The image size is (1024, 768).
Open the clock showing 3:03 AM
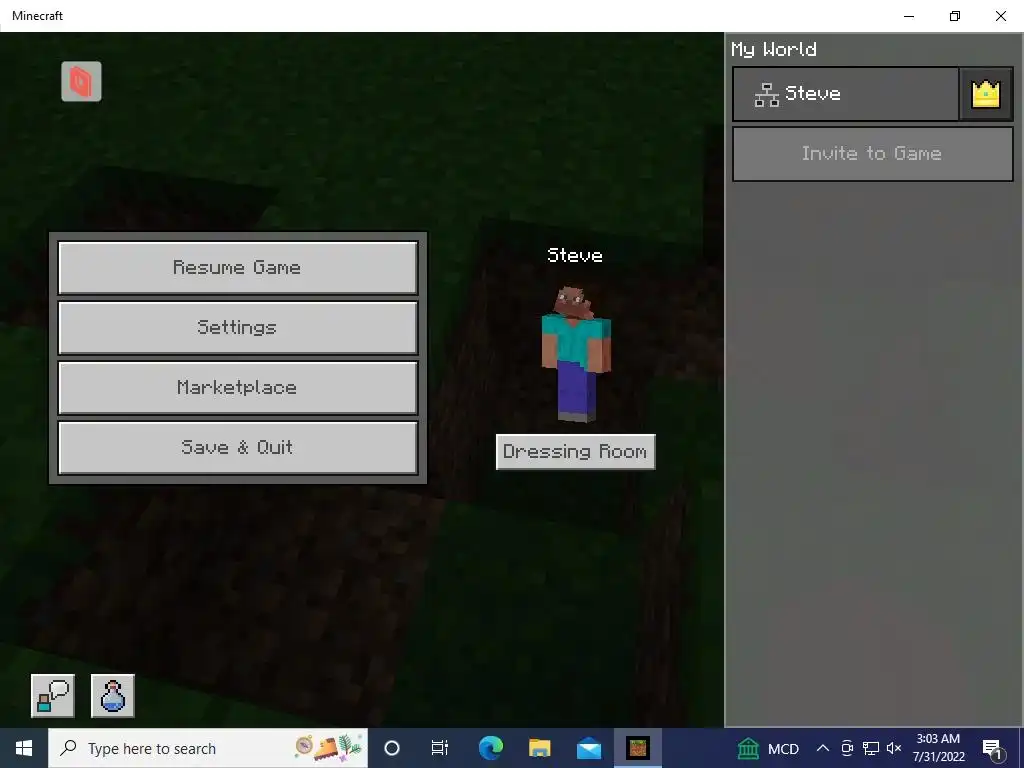pyautogui.click(x=938, y=748)
